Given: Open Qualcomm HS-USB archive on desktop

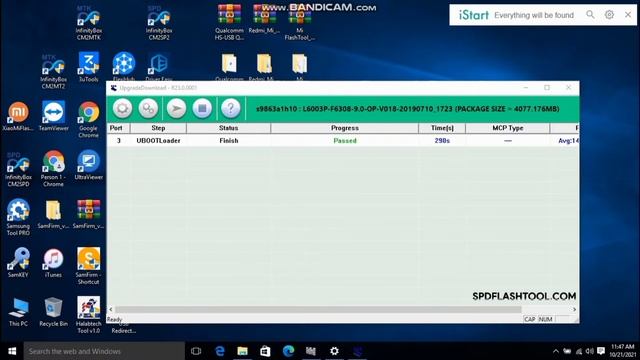Looking at the screenshot, I should point(229,23).
